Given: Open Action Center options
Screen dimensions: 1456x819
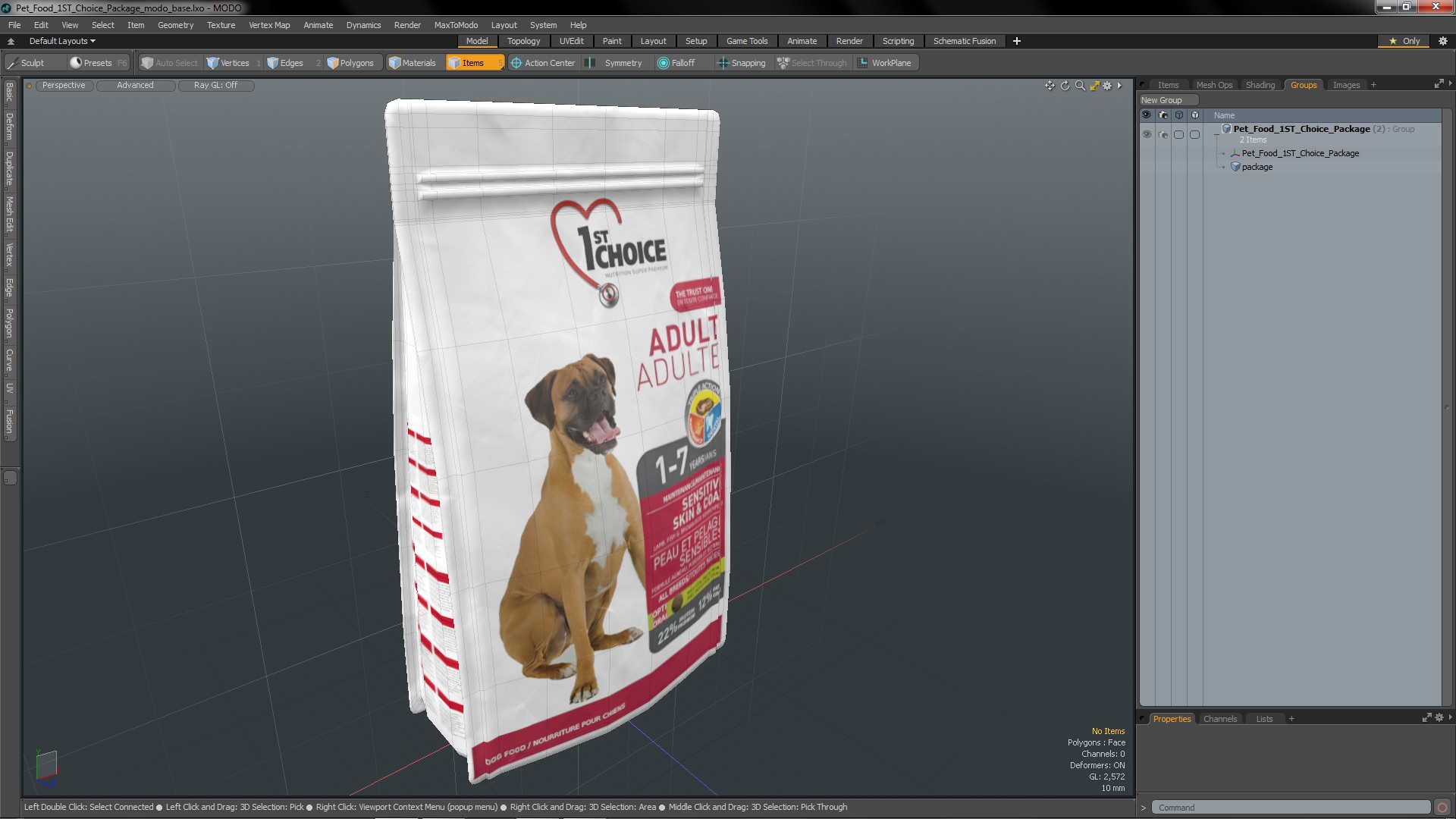Looking at the screenshot, I should pos(543,63).
